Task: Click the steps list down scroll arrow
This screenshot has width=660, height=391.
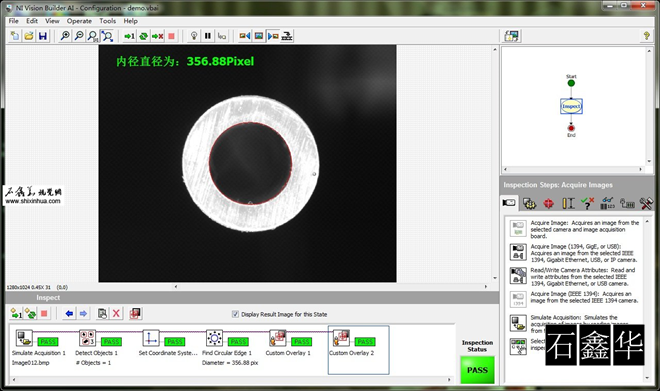Action: pos(647,378)
